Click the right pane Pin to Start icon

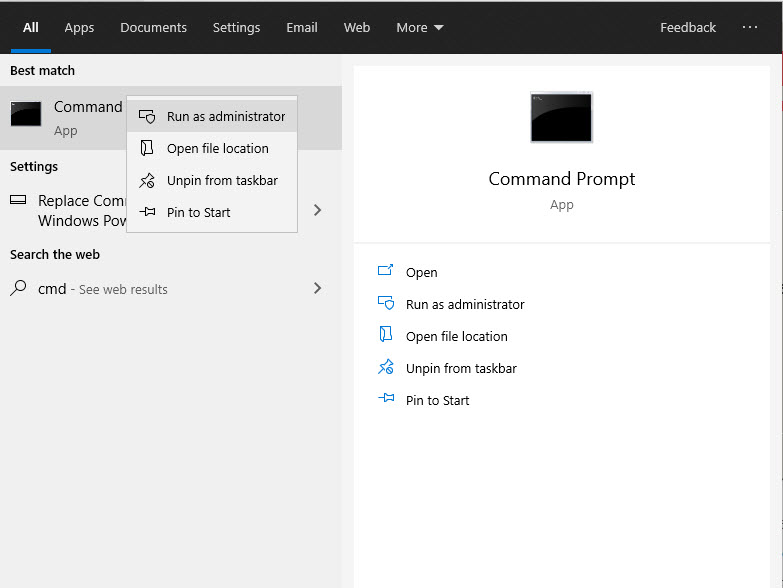pos(386,400)
